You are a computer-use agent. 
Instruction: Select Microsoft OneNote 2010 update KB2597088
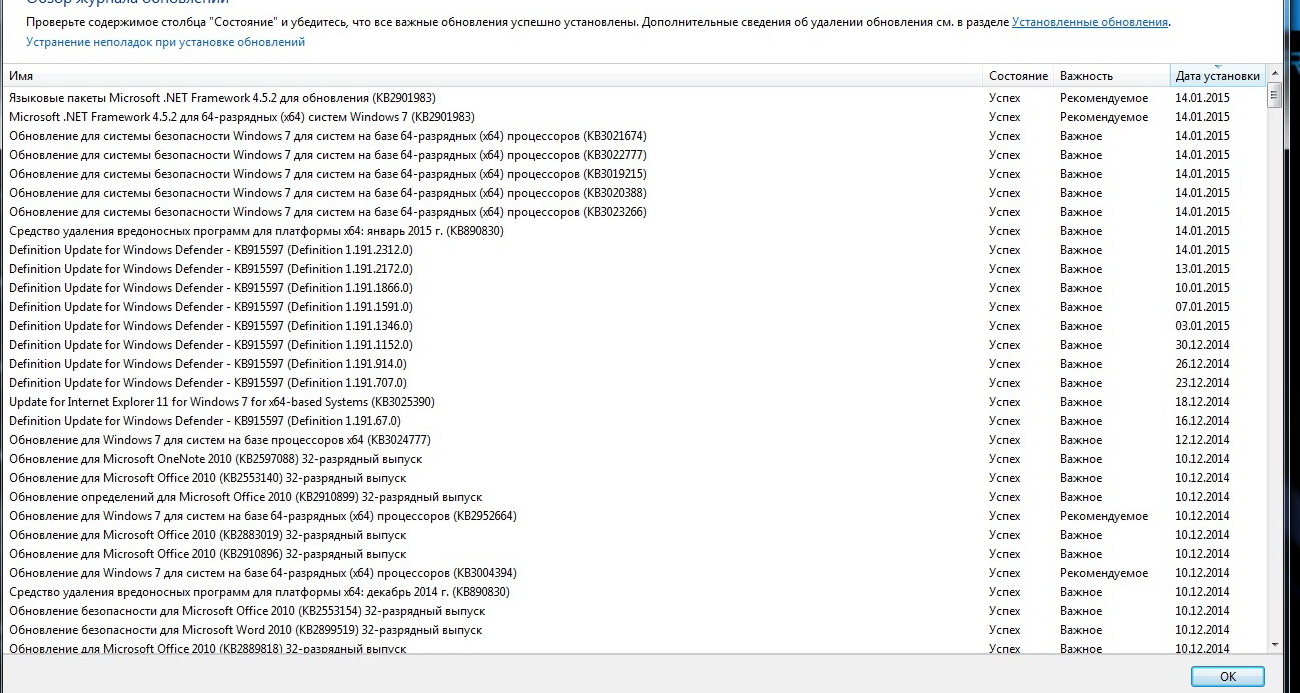click(215, 459)
